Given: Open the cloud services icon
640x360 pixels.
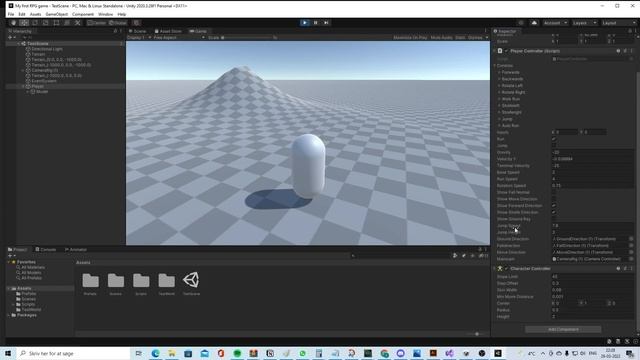Looking at the screenshot, I should (534, 23).
